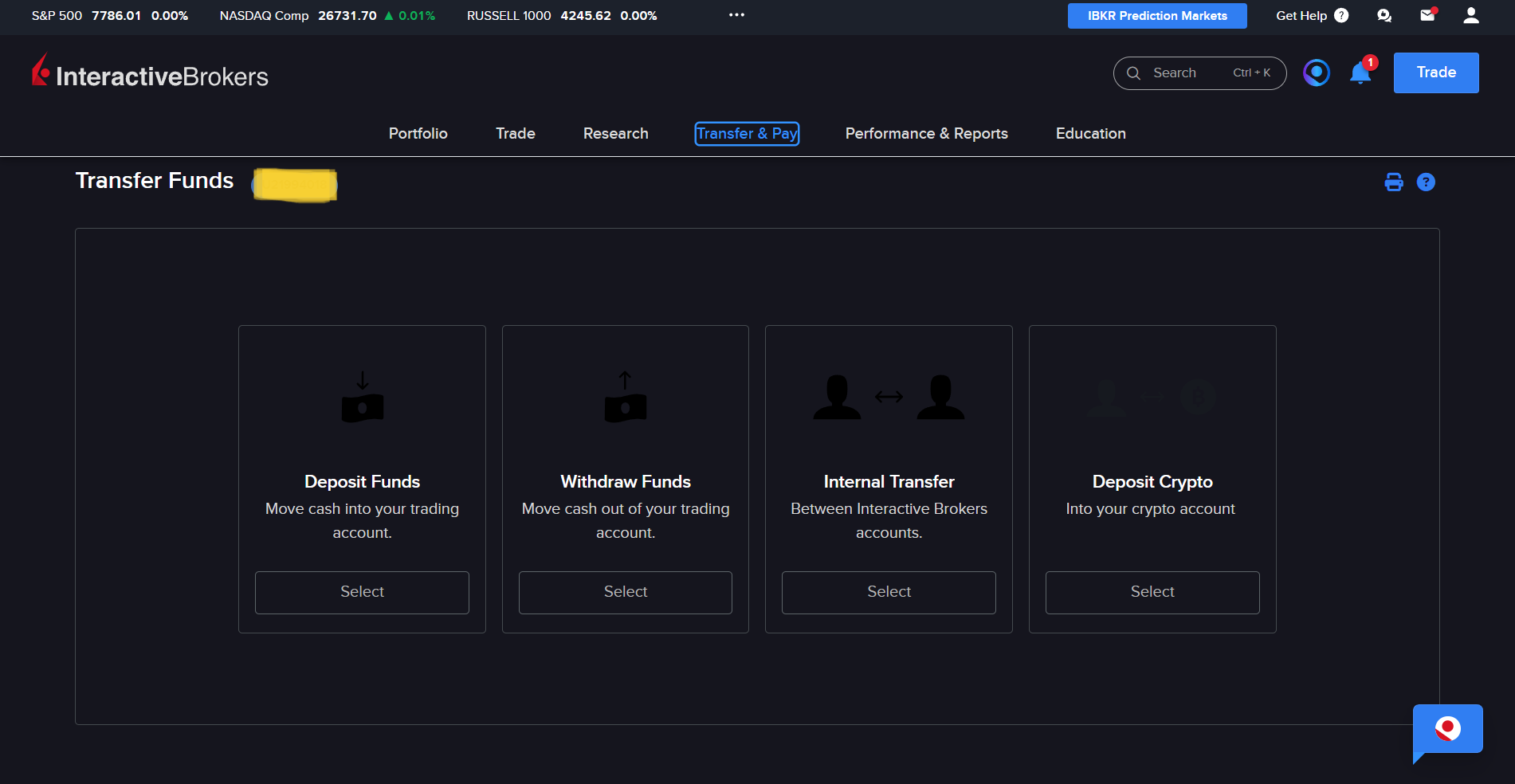1515x784 pixels.
Task: Click the RUSSELL 1000 ticker
Action: point(562,15)
